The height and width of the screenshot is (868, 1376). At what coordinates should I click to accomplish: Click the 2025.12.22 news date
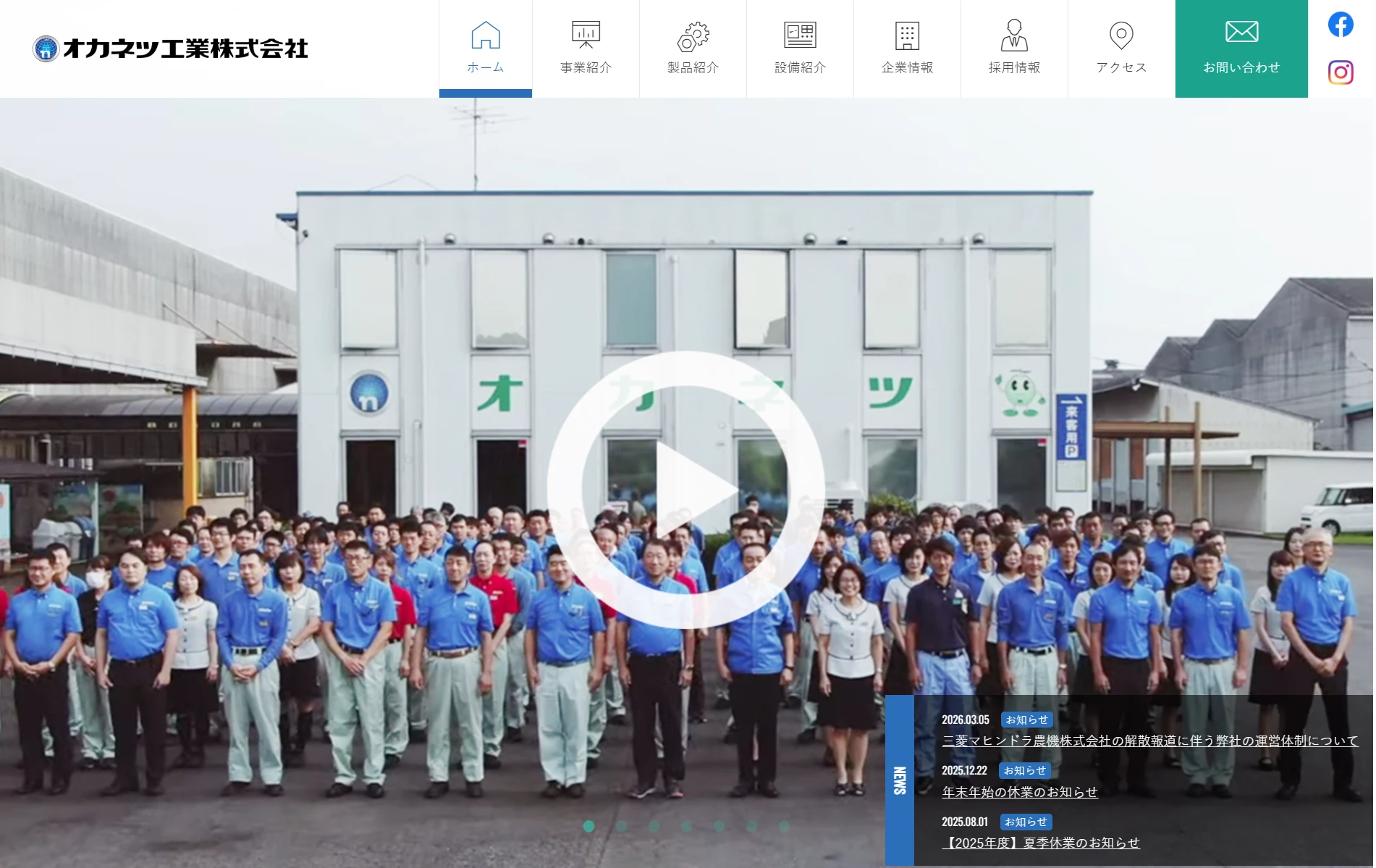point(964,770)
